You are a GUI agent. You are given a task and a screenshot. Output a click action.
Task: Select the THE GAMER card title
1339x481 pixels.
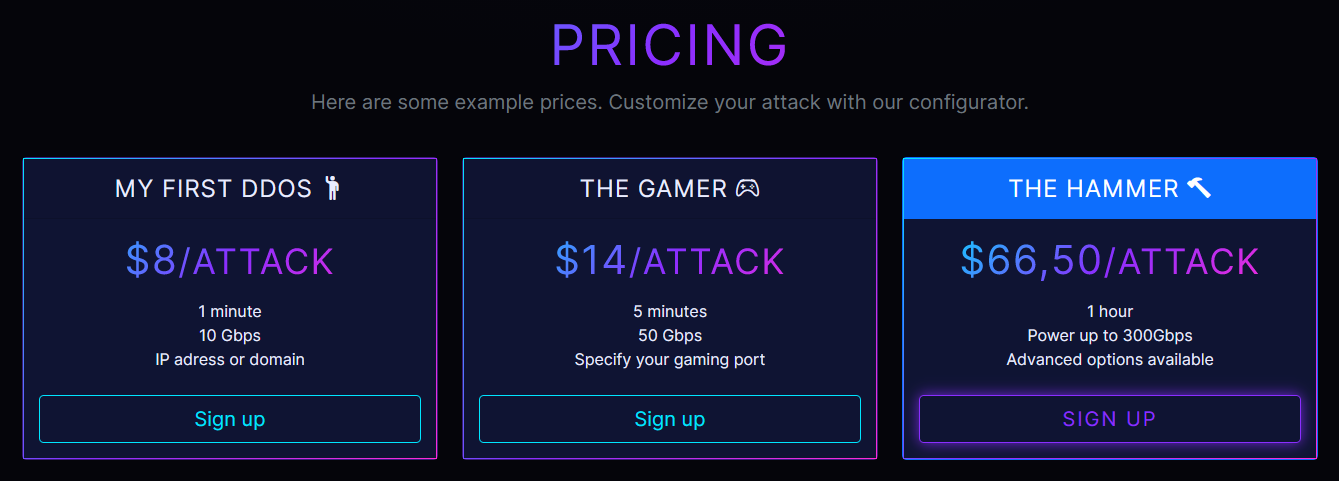(x=653, y=189)
